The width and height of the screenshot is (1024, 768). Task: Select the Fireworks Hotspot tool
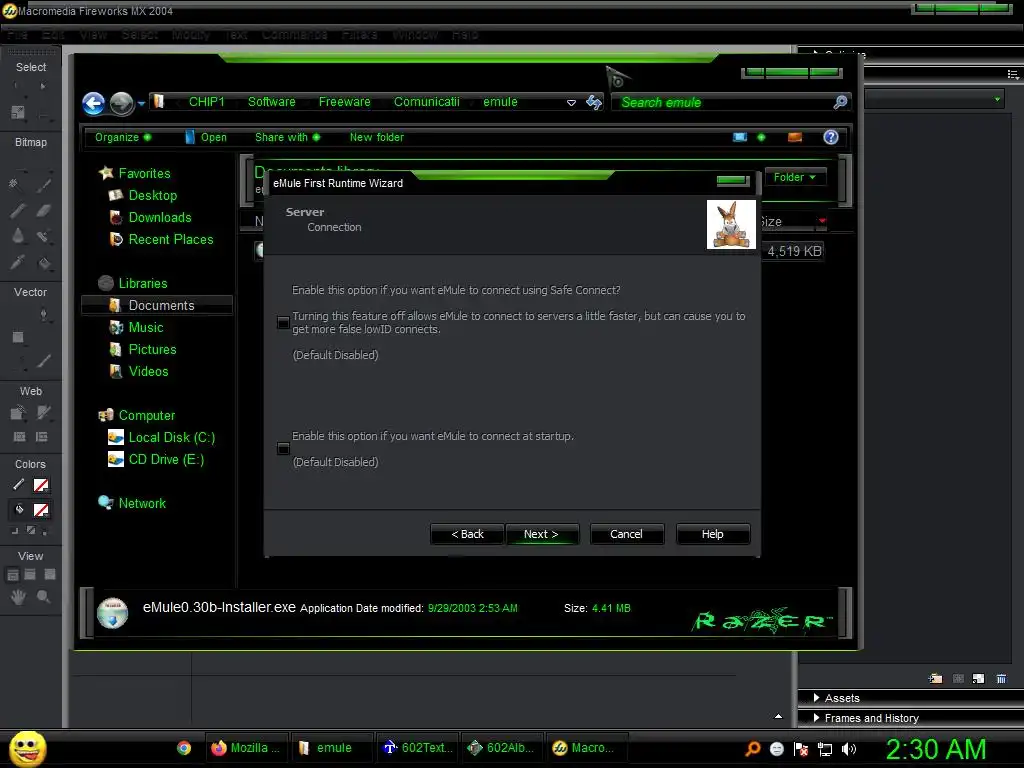point(18,413)
